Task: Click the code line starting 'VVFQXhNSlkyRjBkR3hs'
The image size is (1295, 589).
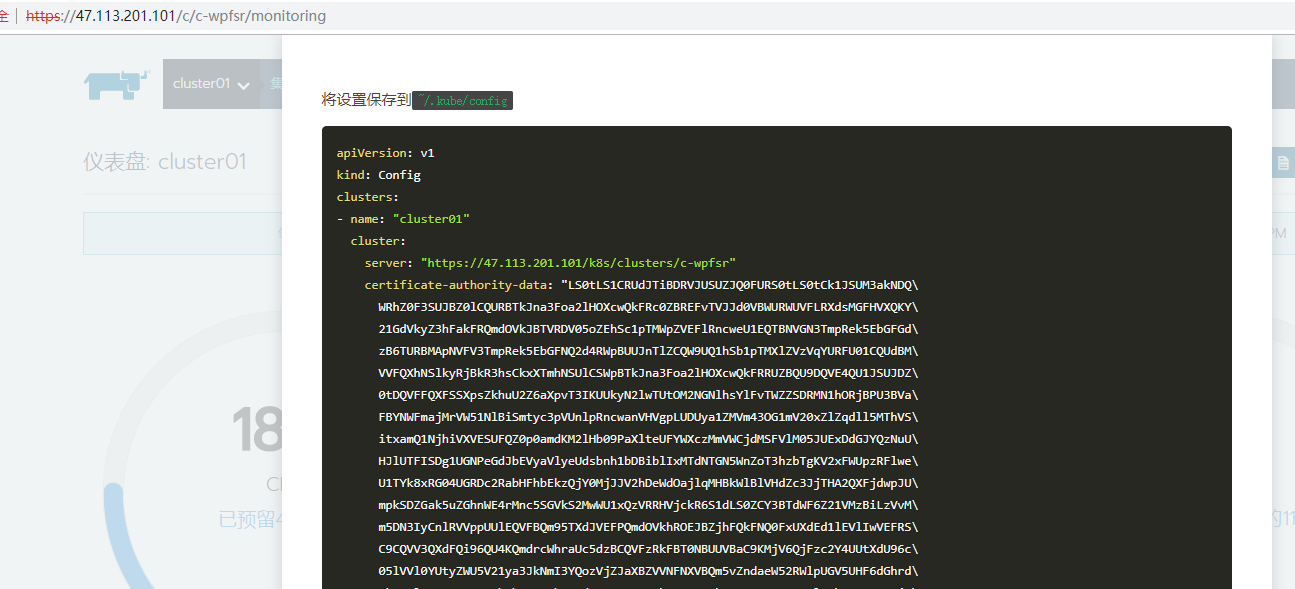Action: [648, 373]
